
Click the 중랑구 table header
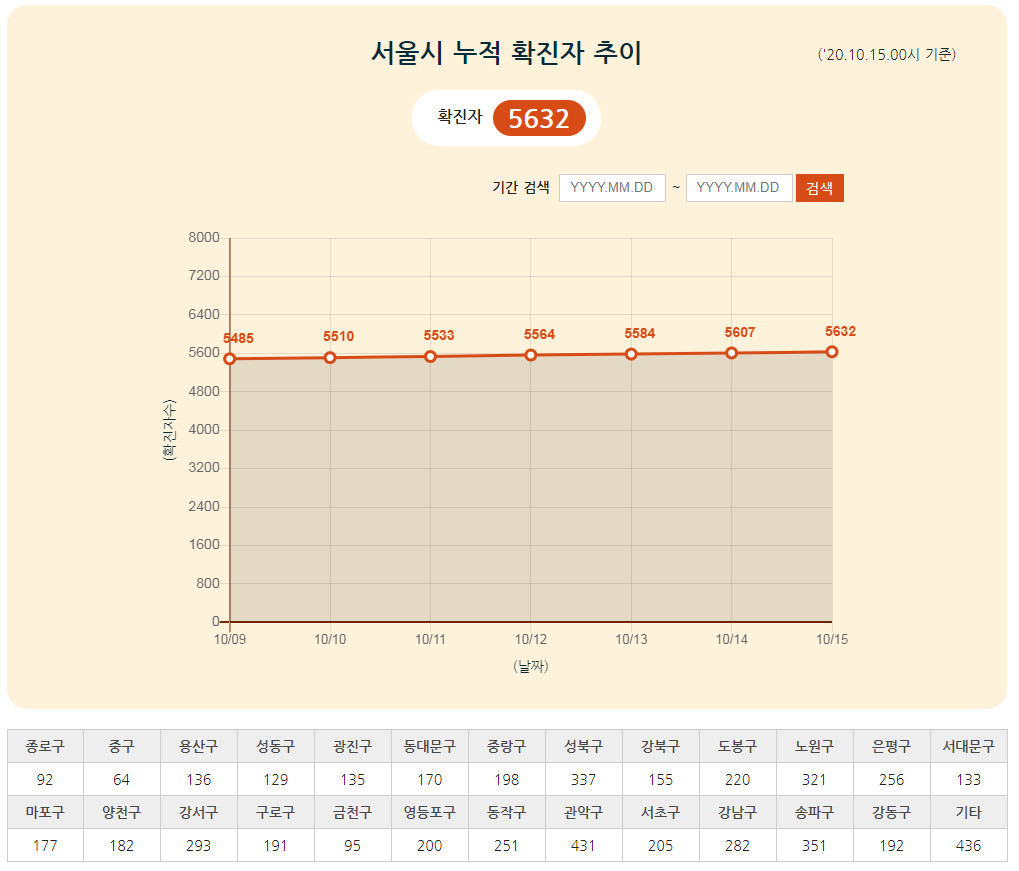coord(507,746)
